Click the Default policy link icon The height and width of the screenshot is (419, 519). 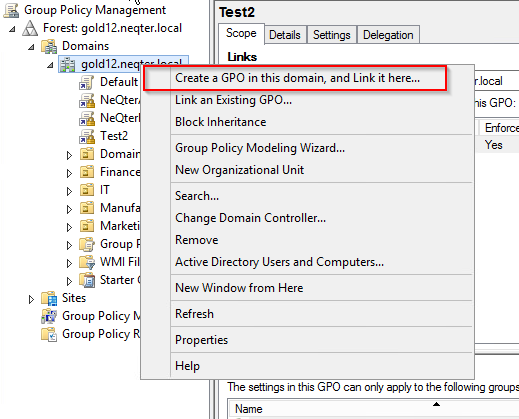(x=87, y=82)
